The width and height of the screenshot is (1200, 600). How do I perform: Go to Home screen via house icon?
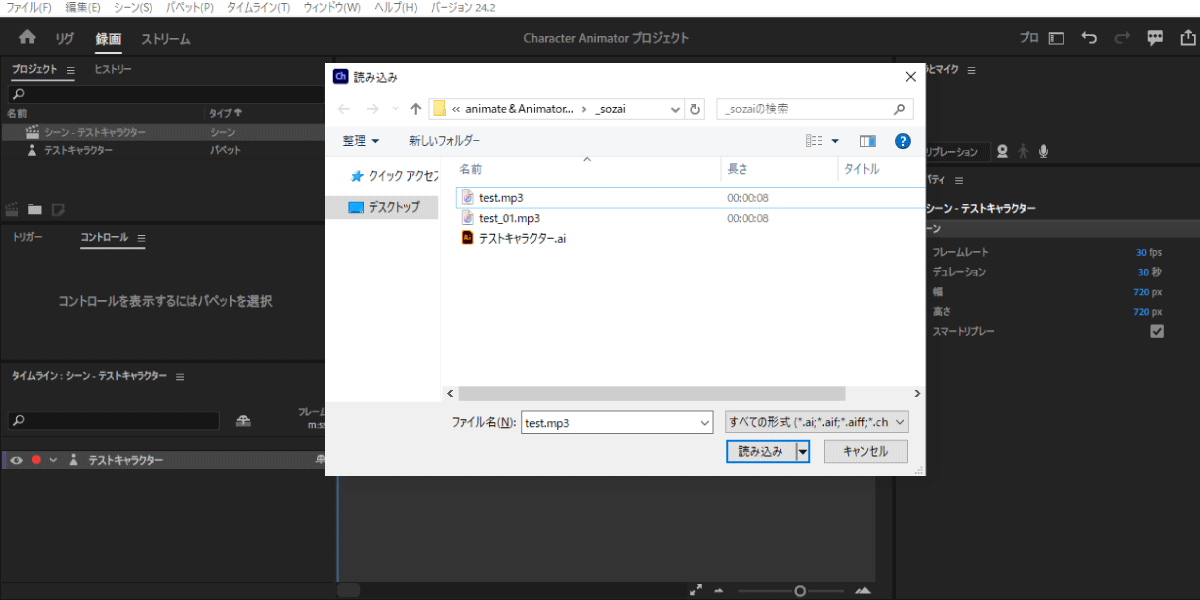pyautogui.click(x=27, y=38)
